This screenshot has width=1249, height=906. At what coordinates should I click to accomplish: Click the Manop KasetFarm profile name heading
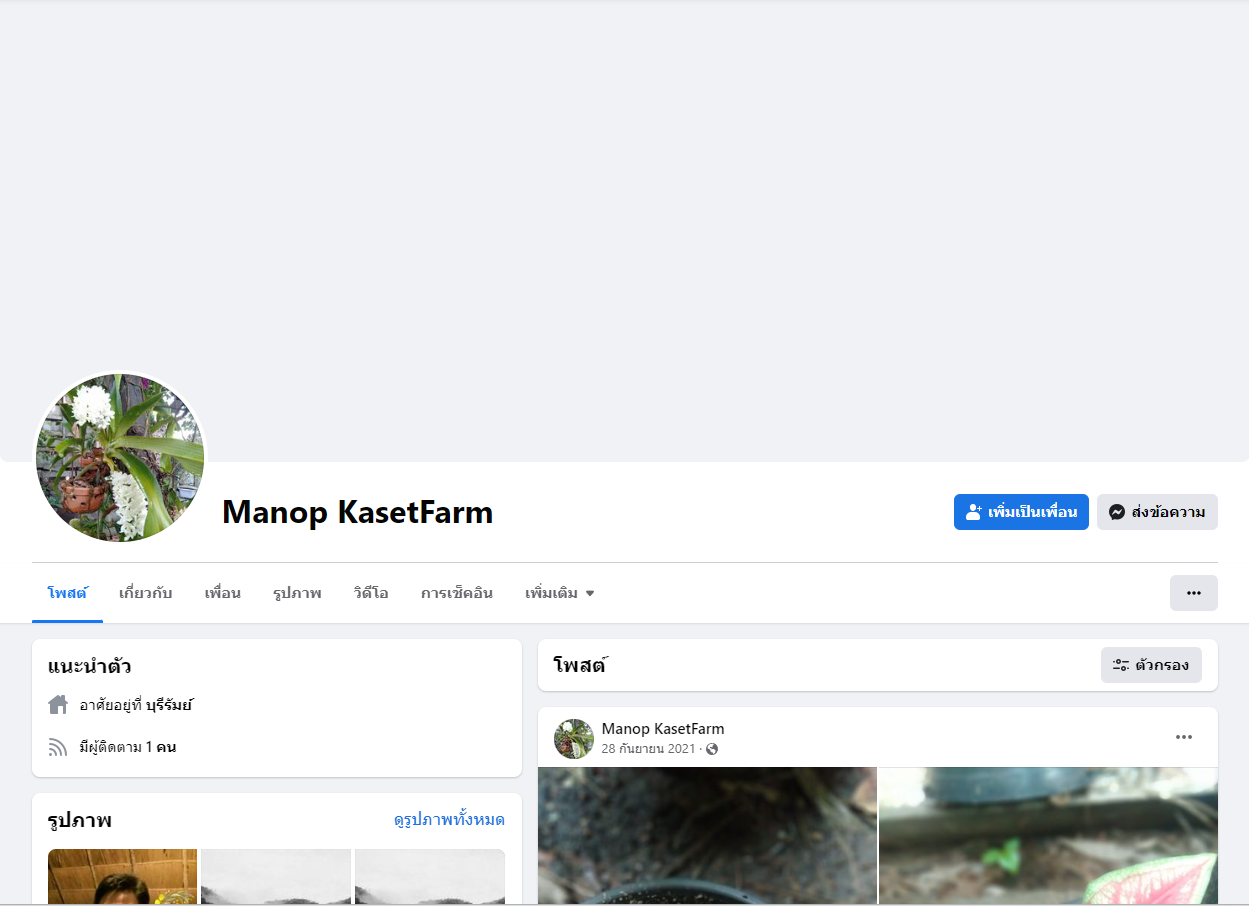[358, 512]
